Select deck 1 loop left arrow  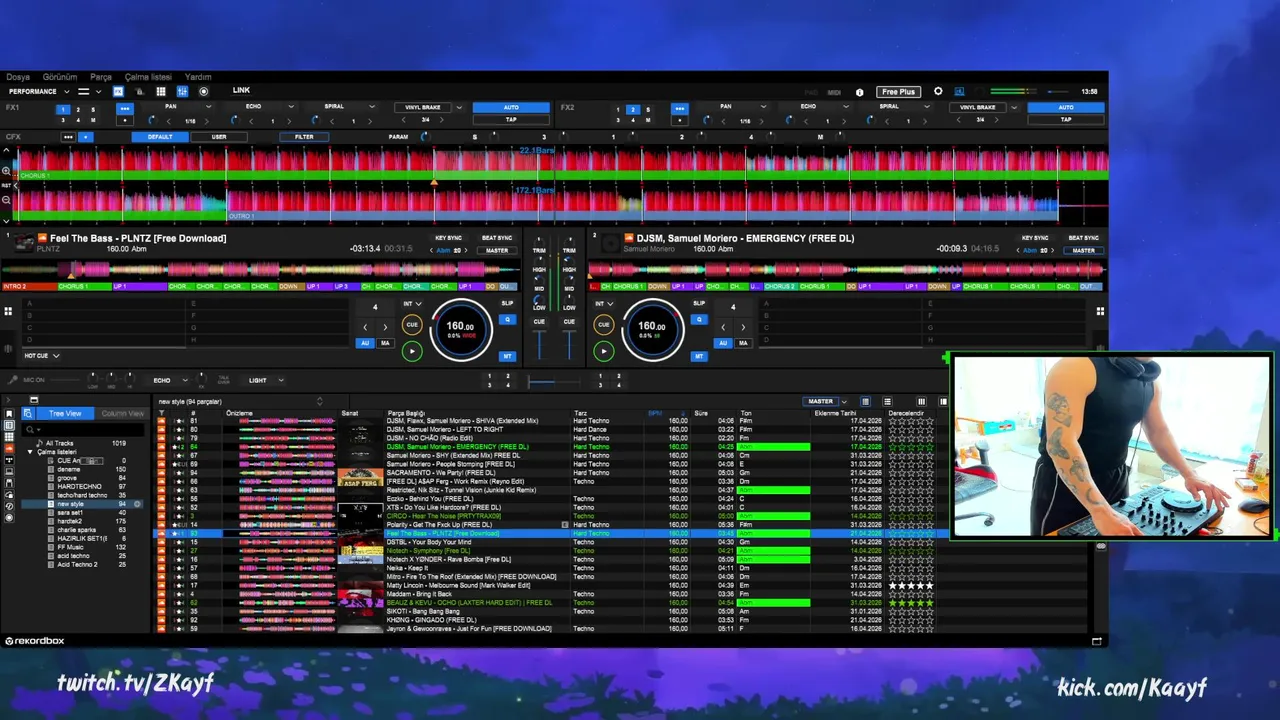tap(365, 327)
